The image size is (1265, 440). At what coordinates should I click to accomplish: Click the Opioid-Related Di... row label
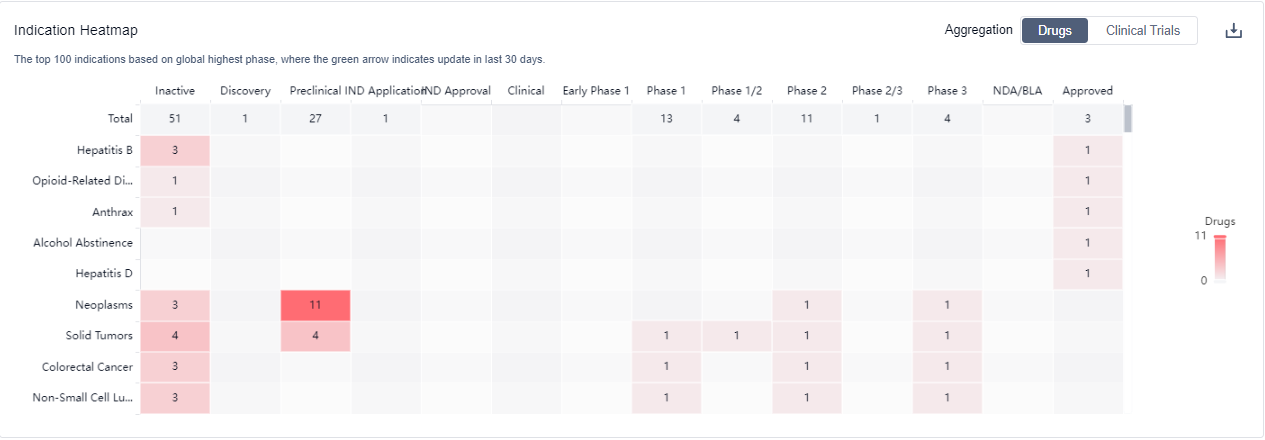click(83, 181)
